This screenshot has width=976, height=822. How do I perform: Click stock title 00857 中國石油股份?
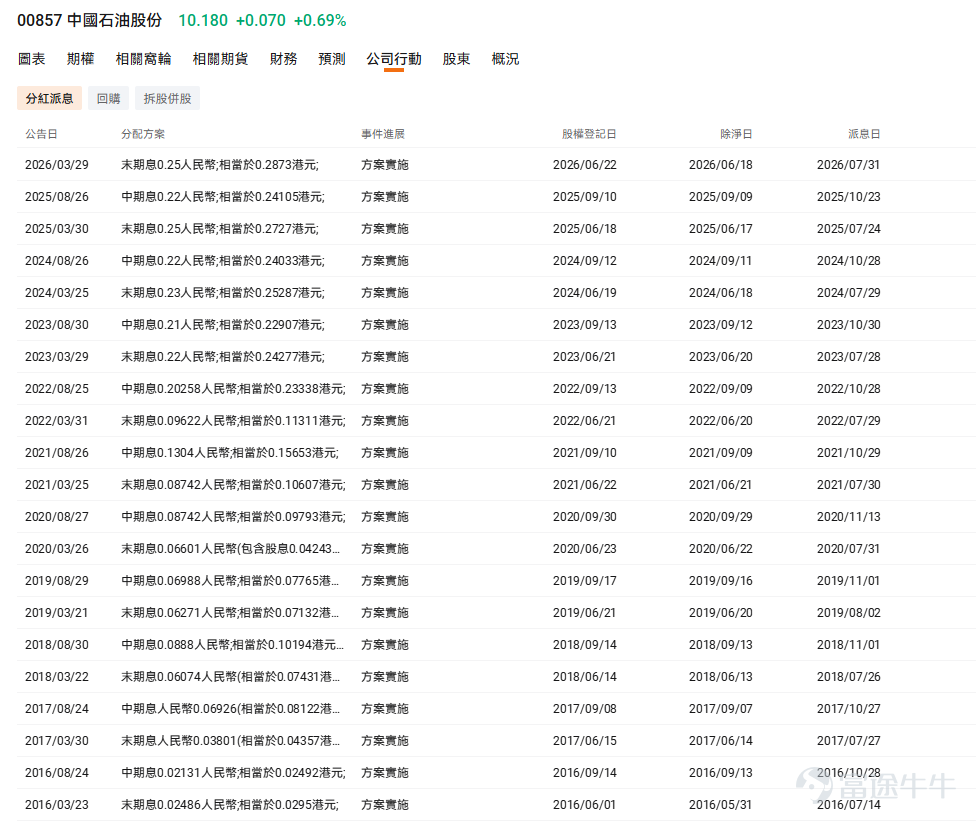pos(90,21)
